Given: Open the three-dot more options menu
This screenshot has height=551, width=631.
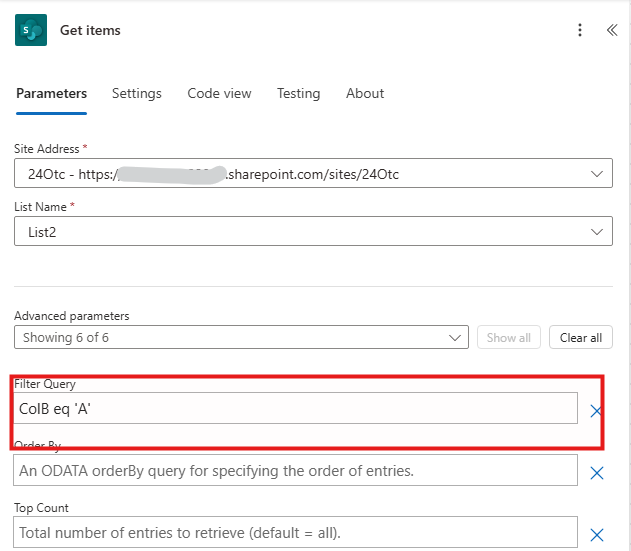Looking at the screenshot, I should pyautogui.click(x=580, y=30).
